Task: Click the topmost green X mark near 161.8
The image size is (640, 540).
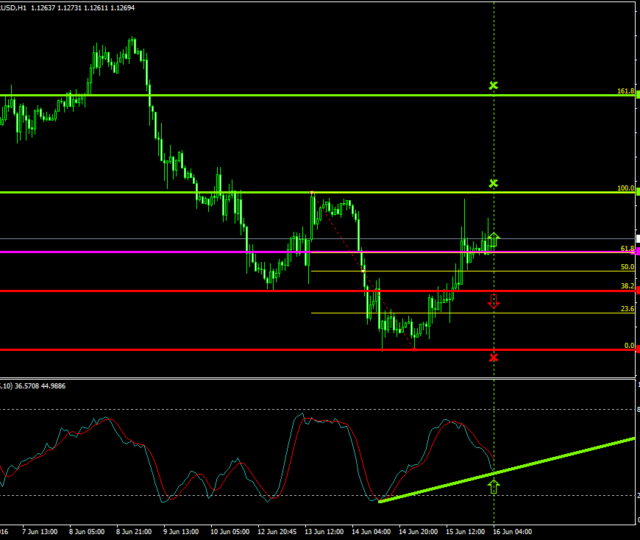Action: pyautogui.click(x=493, y=86)
